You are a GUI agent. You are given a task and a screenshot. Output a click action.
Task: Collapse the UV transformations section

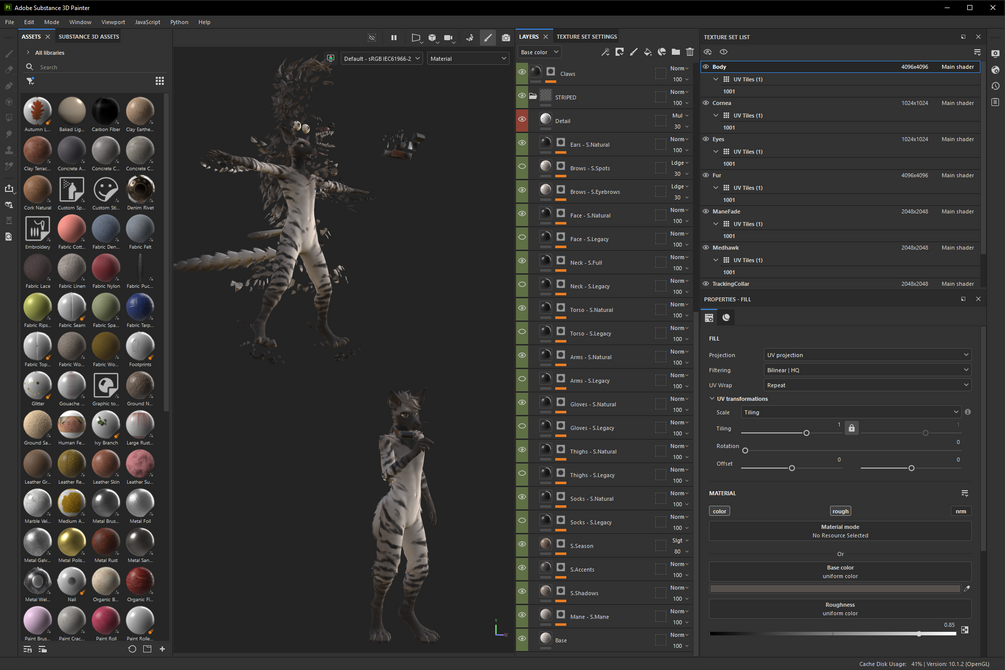pyautogui.click(x=712, y=399)
